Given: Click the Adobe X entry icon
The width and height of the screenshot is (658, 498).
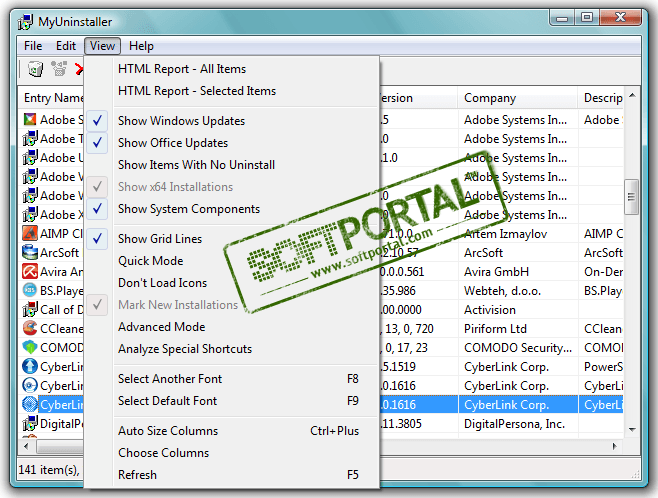Looking at the screenshot, I should tap(30, 214).
